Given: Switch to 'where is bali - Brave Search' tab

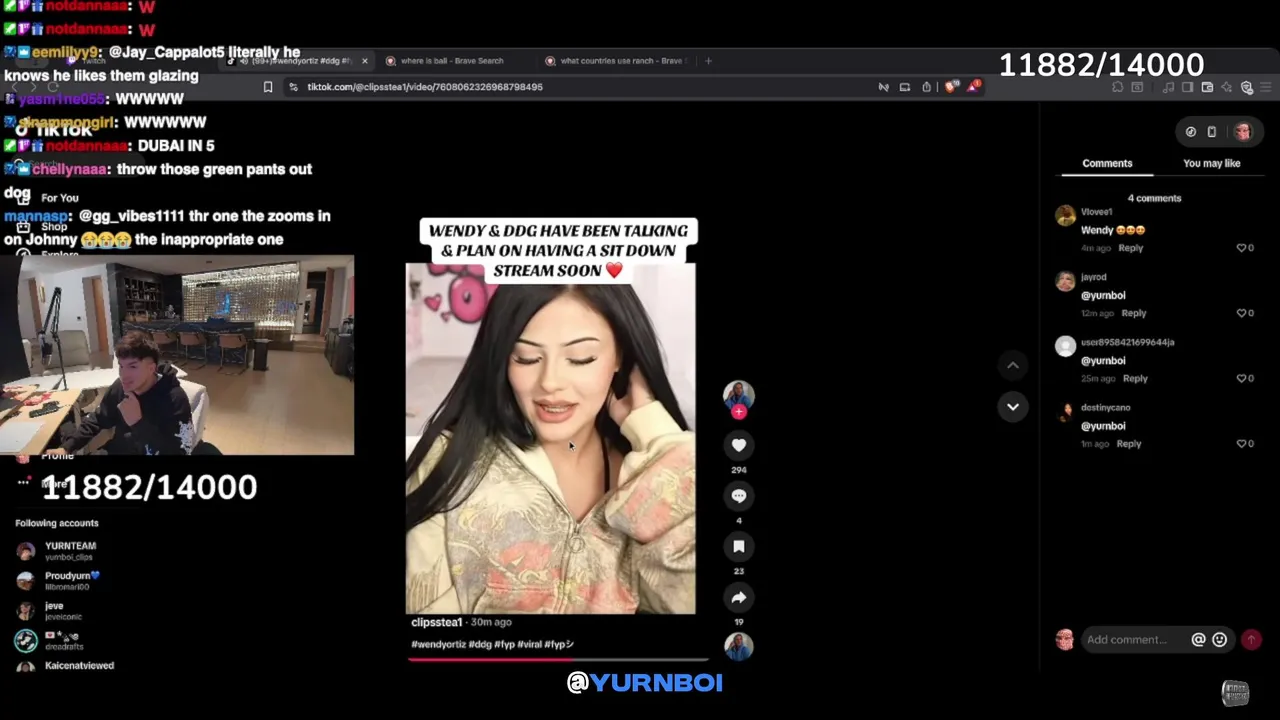Looking at the screenshot, I should pyautogui.click(x=451, y=61).
